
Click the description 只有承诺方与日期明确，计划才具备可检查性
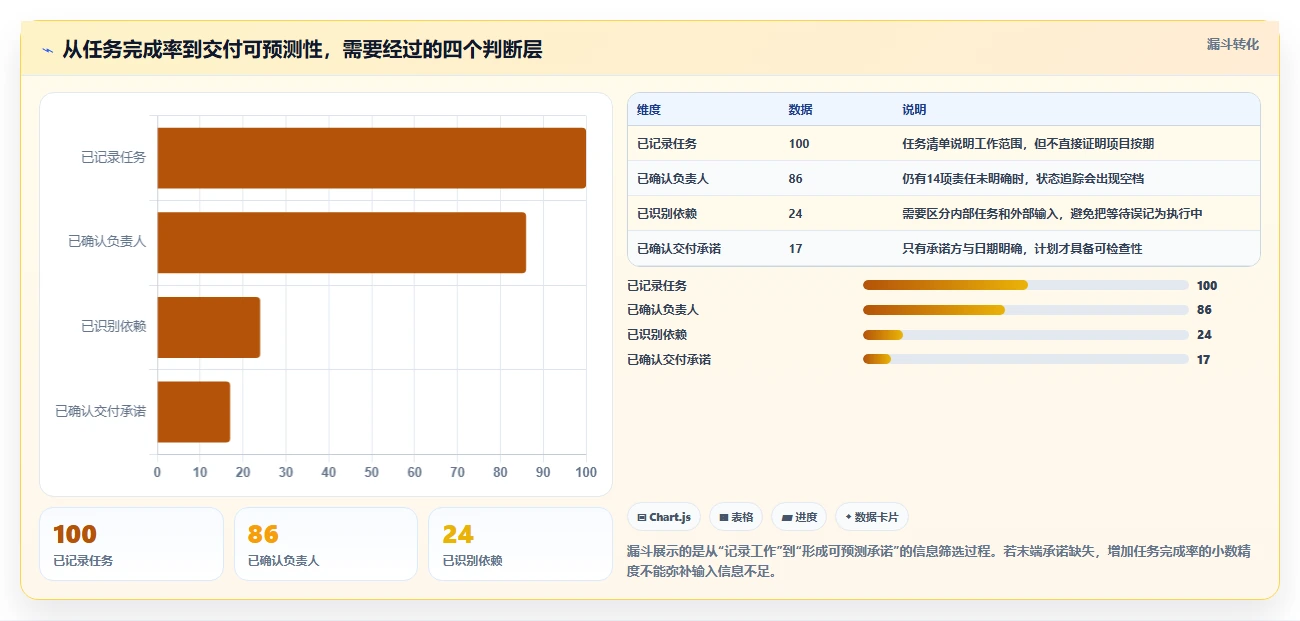coord(1022,249)
